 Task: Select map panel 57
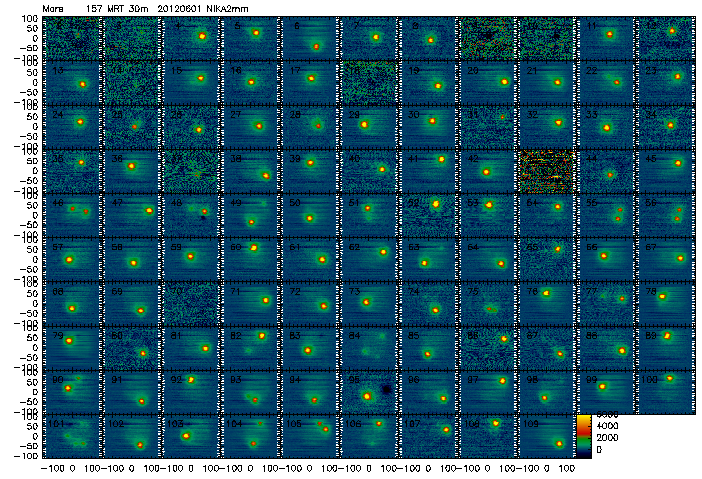(x=72, y=258)
